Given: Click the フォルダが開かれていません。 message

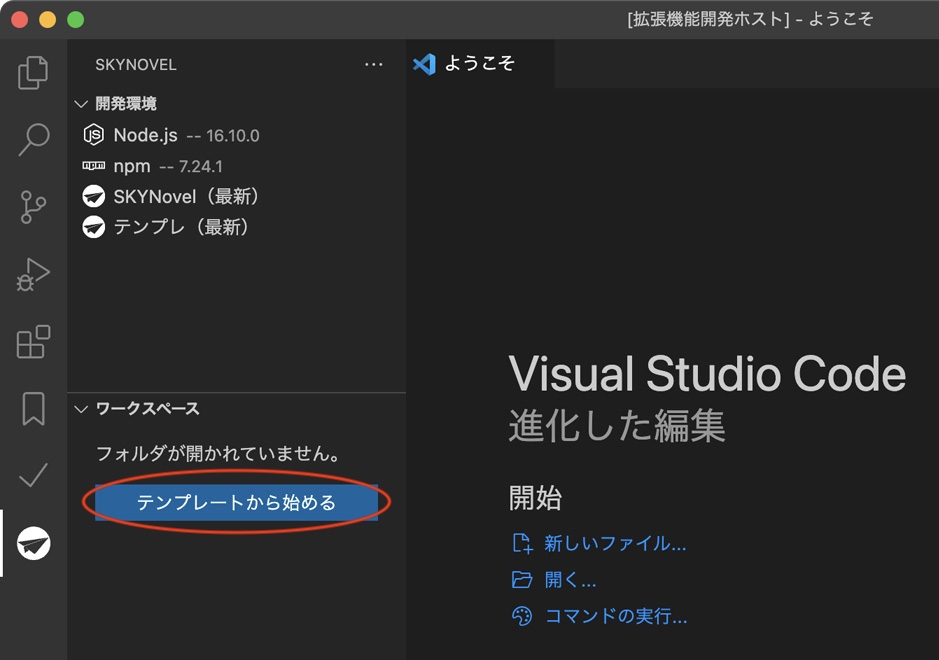Looking at the screenshot, I should 218,453.
